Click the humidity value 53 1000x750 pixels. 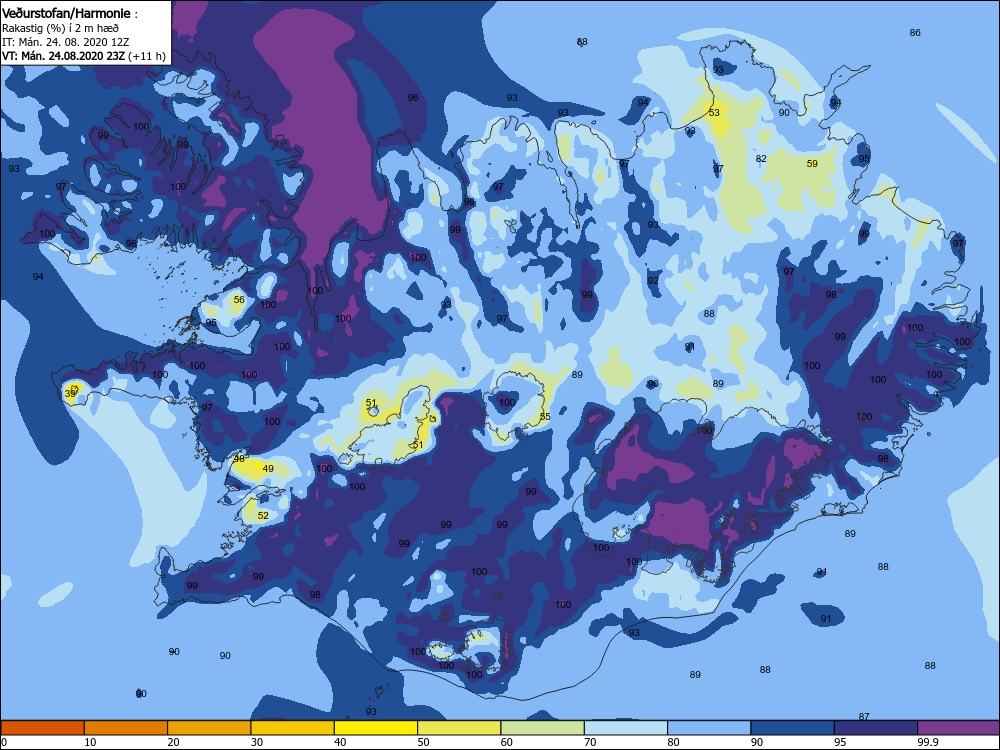click(x=714, y=112)
